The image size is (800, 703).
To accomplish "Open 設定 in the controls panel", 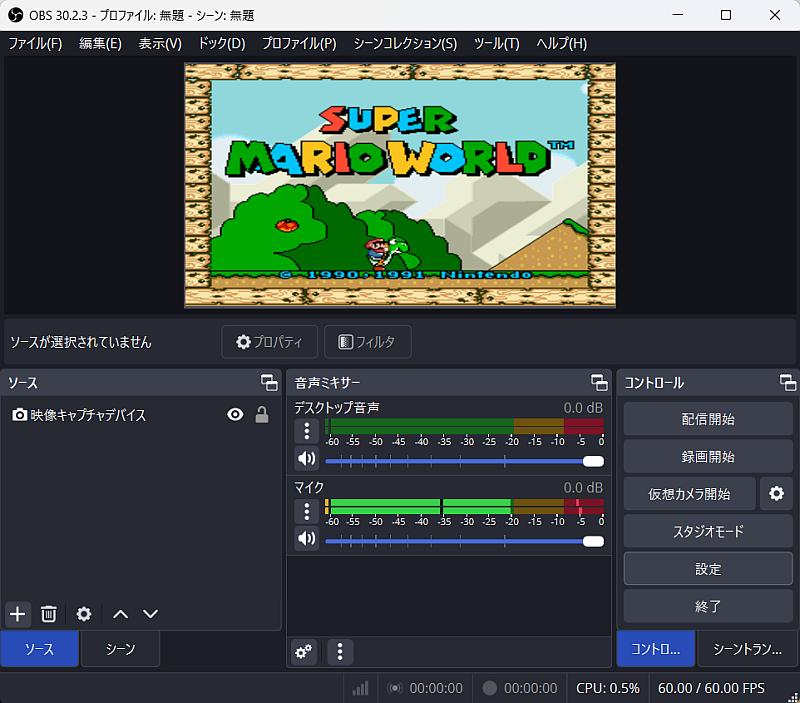I will pos(708,568).
